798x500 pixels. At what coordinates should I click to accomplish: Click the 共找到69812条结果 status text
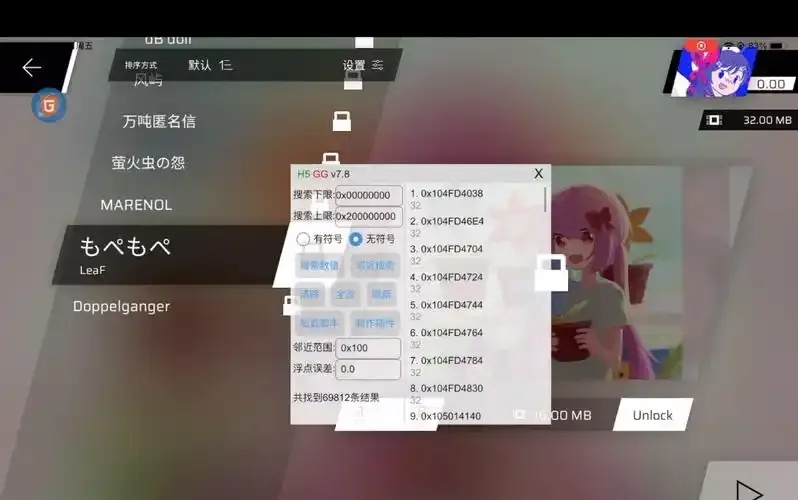click(336, 397)
